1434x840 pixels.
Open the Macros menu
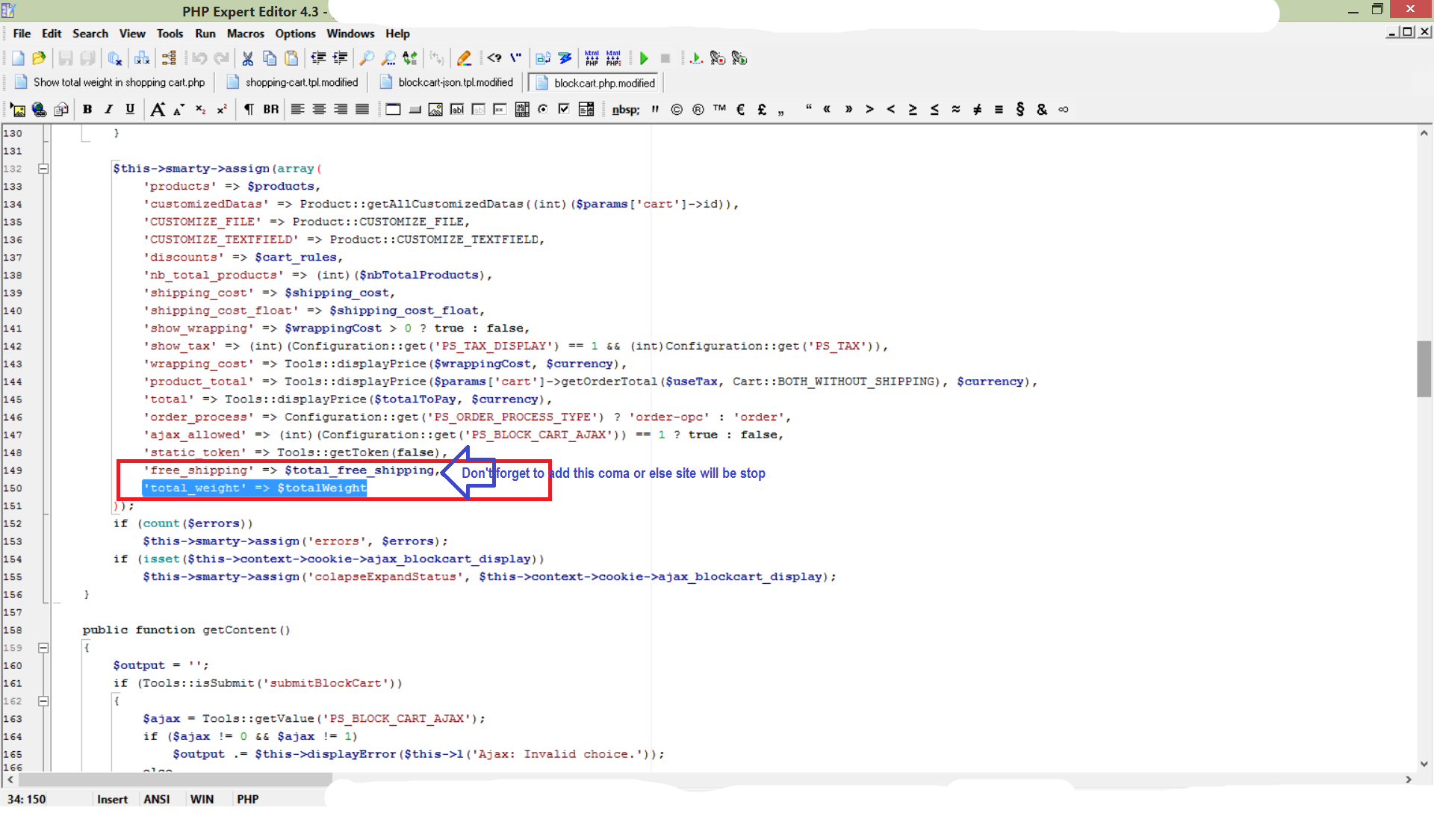245,34
